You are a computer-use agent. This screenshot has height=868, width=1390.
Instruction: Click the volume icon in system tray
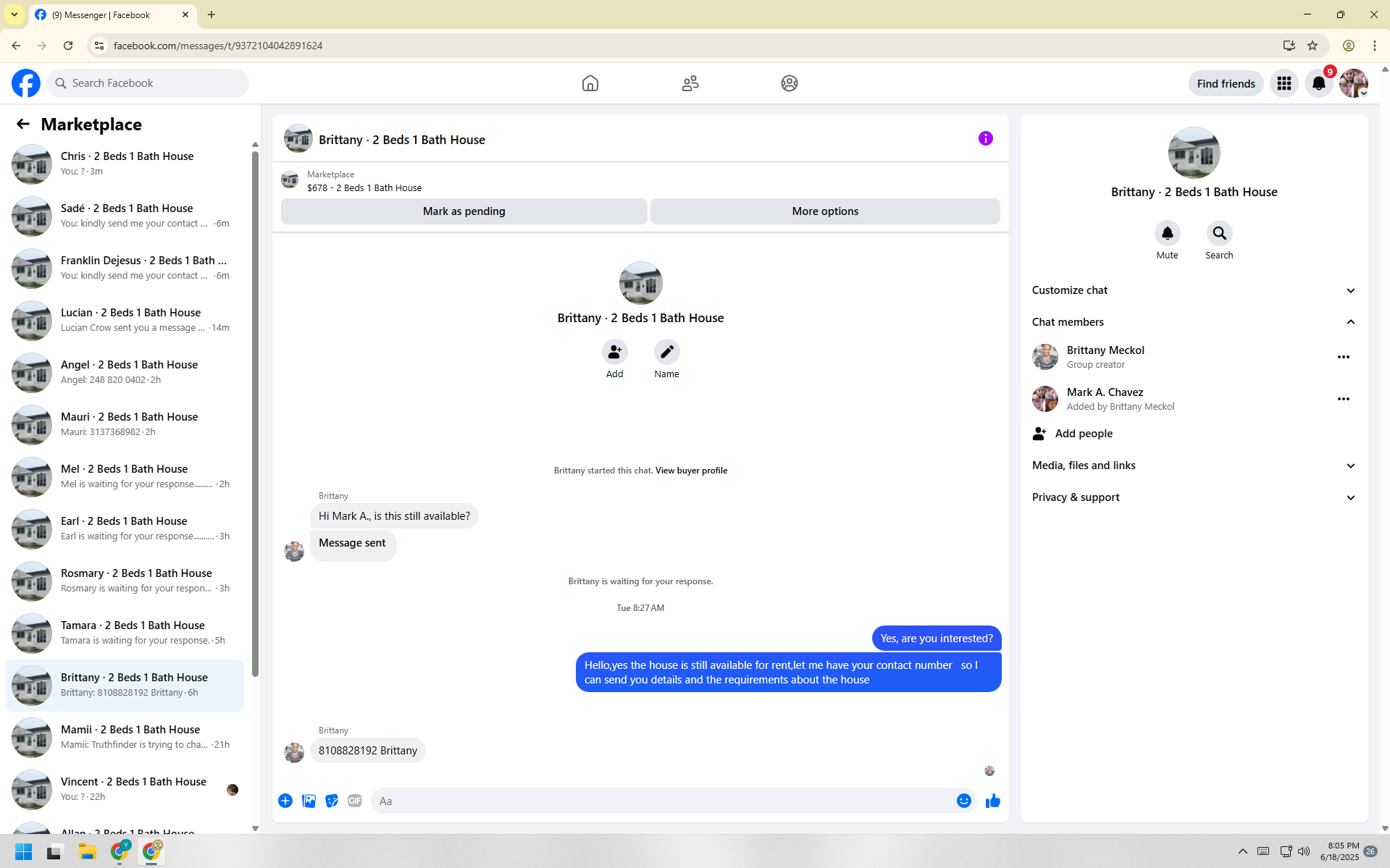[1304, 851]
